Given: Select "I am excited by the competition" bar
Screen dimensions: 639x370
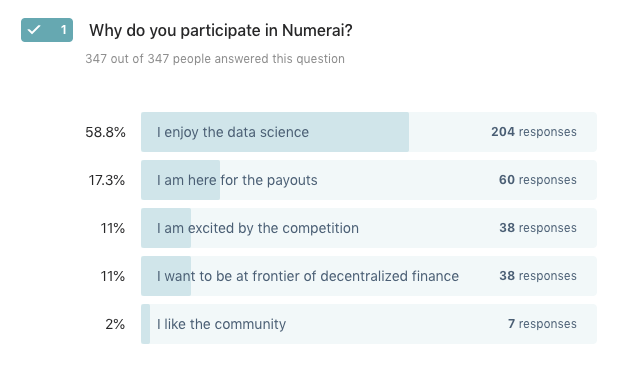Looking at the screenshot, I should tap(369, 228).
